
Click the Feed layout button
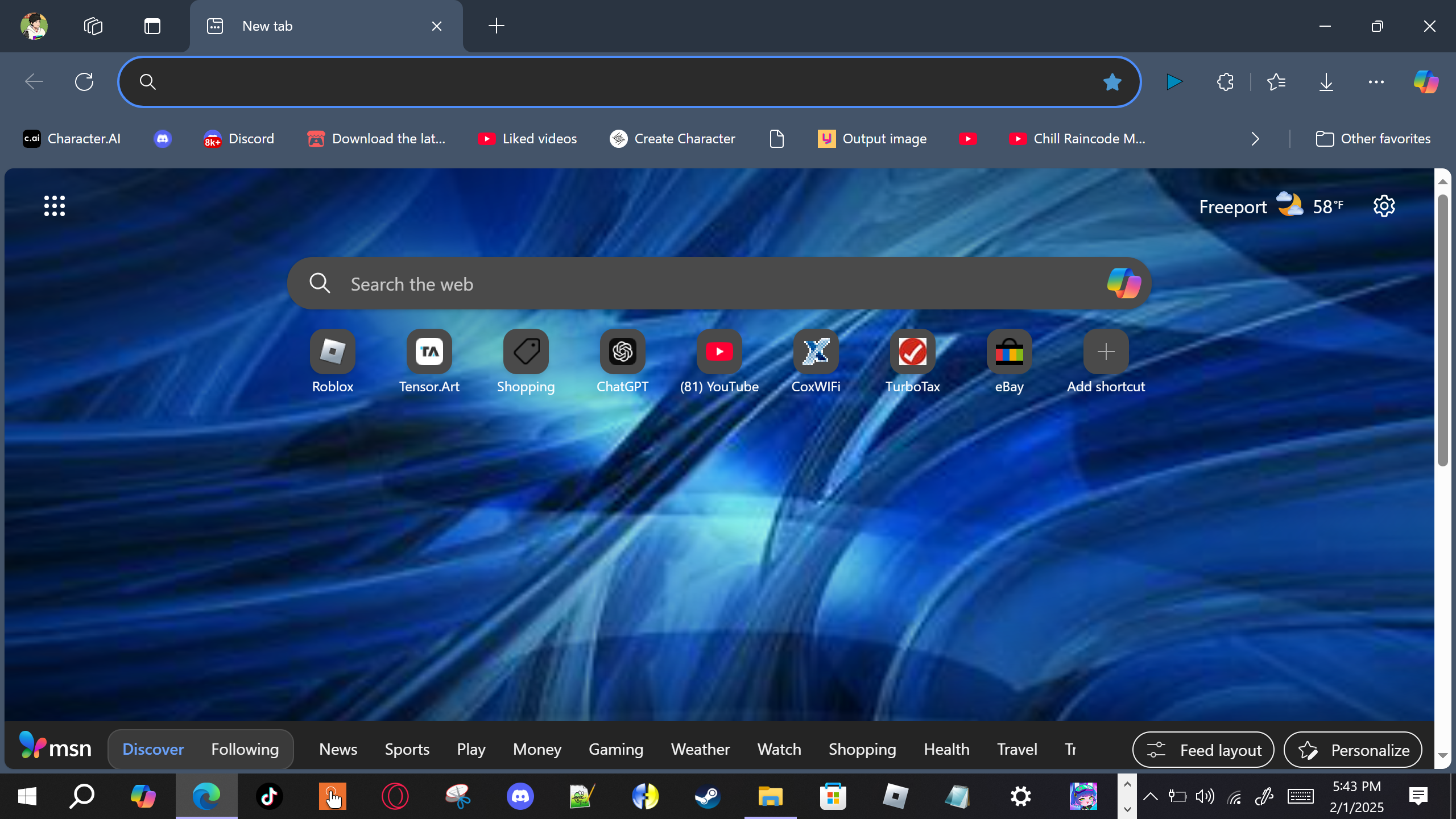click(1203, 750)
